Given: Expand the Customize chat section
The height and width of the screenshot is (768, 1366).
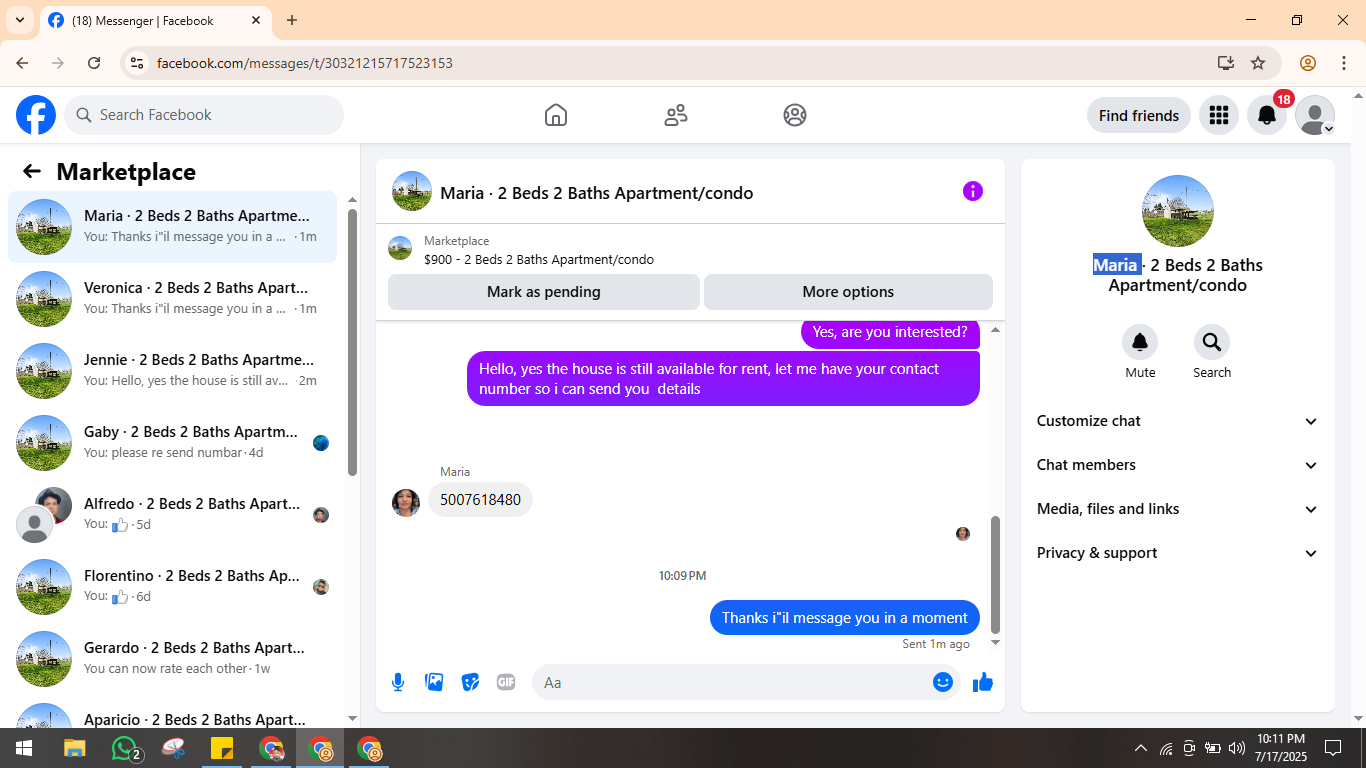Looking at the screenshot, I should [1178, 421].
